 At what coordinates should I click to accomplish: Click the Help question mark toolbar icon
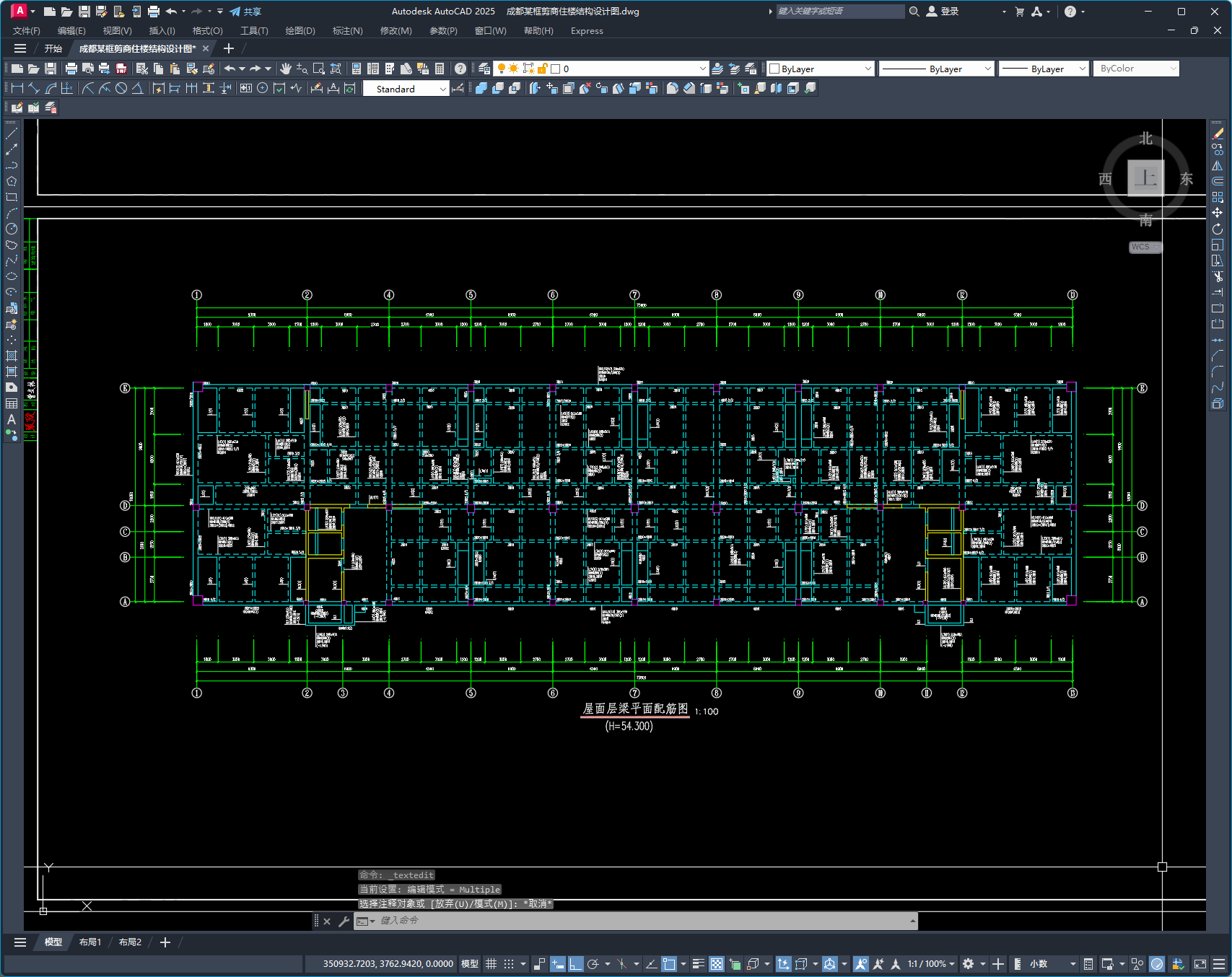tap(460, 69)
